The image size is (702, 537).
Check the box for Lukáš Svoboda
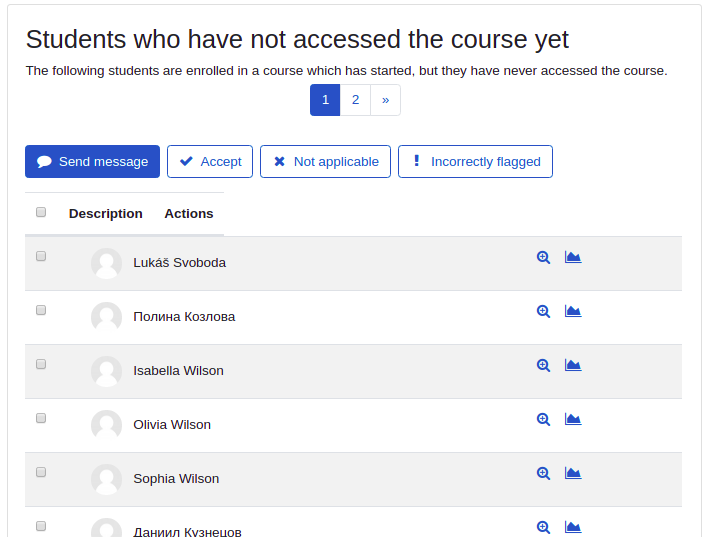[41, 256]
